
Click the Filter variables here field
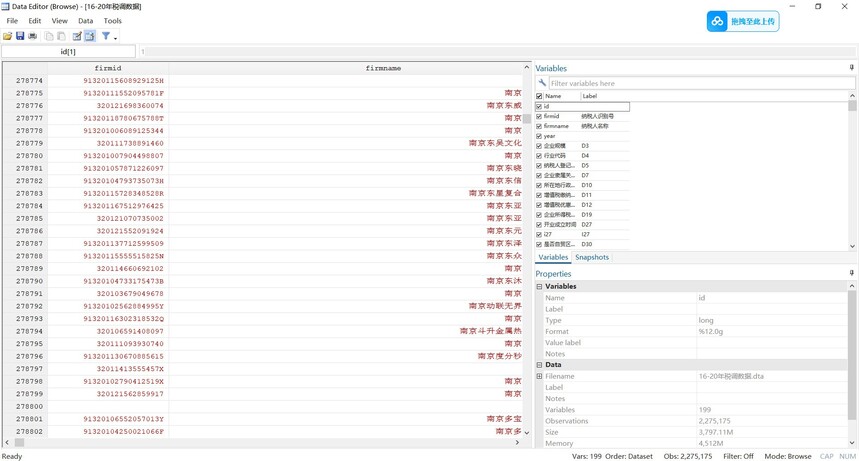coord(700,83)
